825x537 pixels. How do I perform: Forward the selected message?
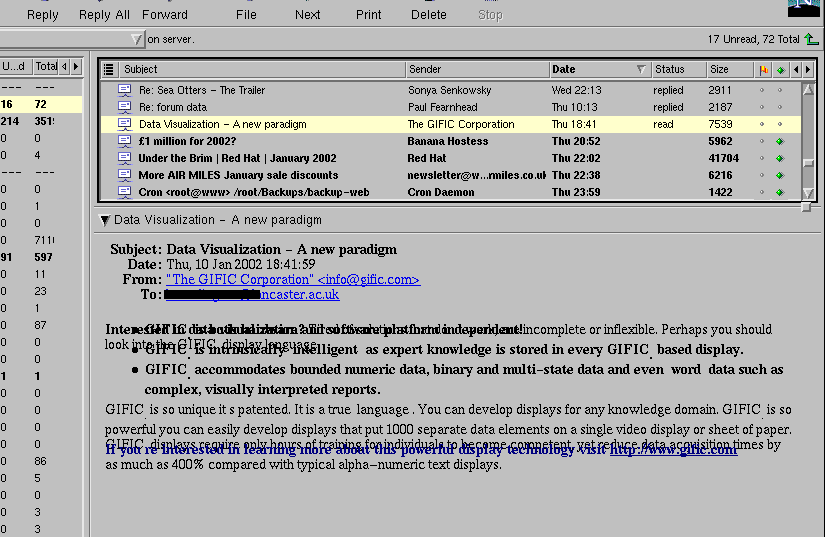pyautogui.click(x=165, y=14)
